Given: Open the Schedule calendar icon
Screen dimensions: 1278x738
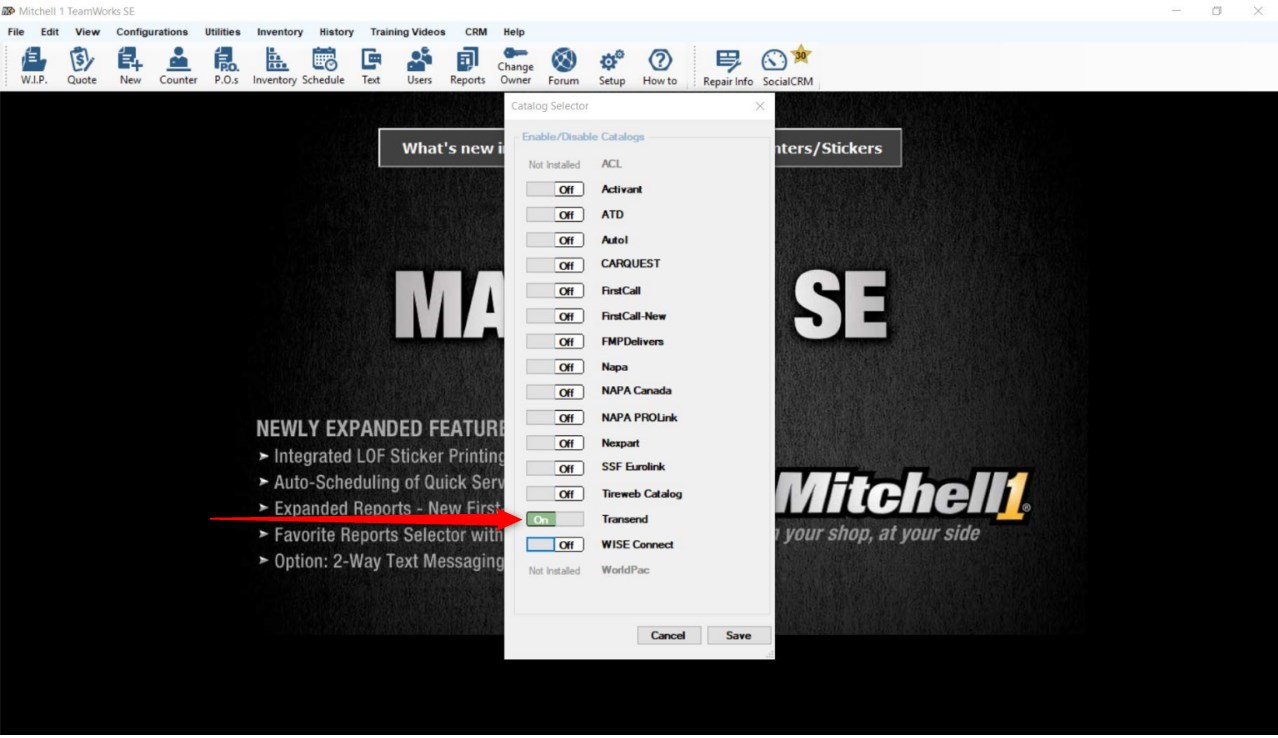Looking at the screenshot, I should point(323,66).
